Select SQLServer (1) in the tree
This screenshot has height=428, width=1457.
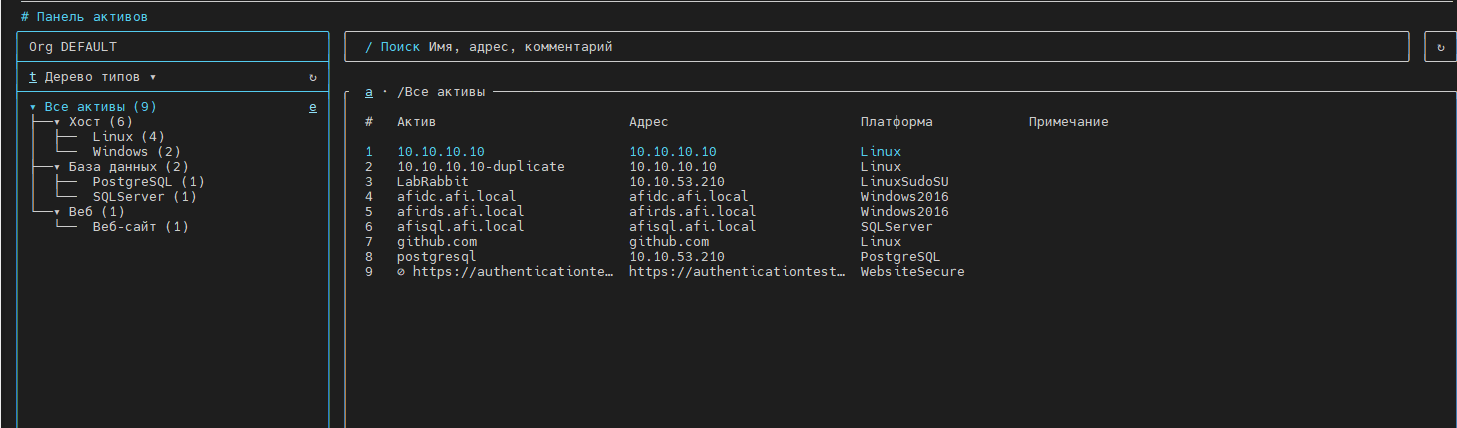click(144, 197)
